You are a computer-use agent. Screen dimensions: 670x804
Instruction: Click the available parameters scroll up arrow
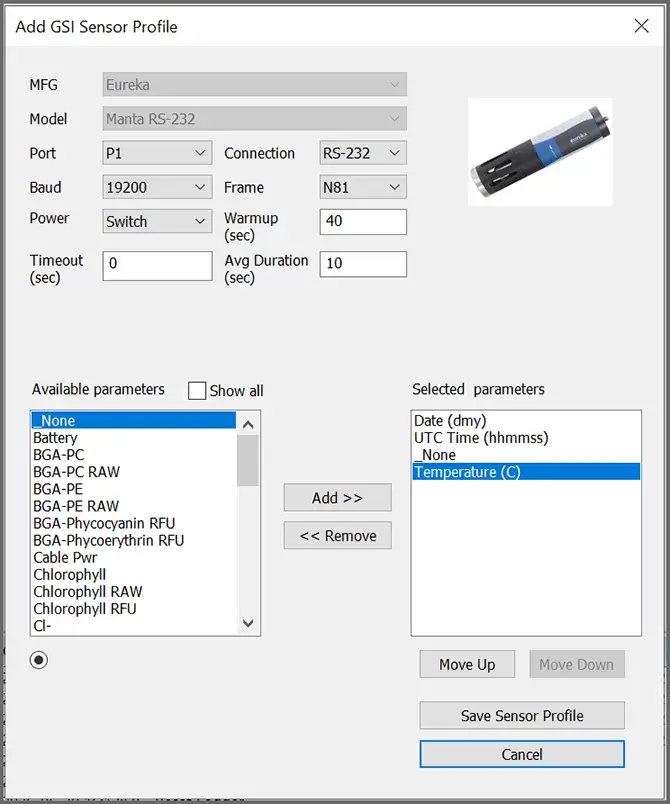(248, 424)
